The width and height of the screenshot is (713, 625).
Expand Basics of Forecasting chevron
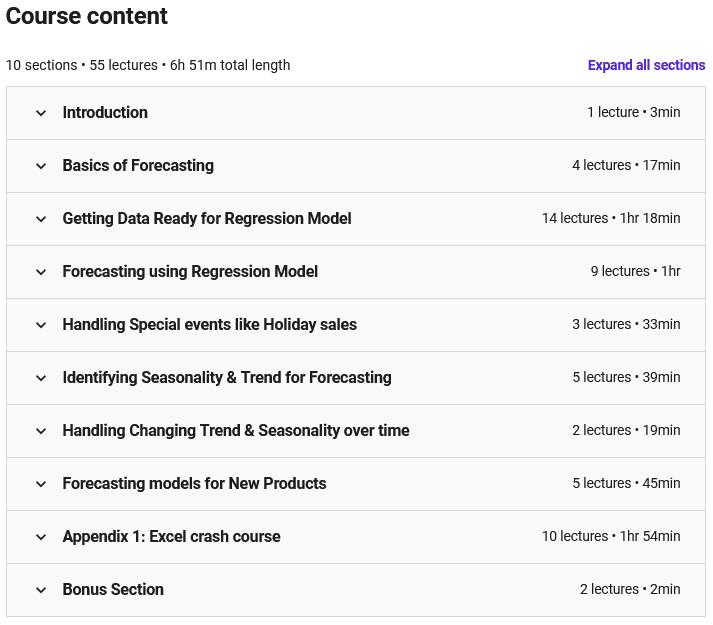pyautogui.click(x=41, y=166)
